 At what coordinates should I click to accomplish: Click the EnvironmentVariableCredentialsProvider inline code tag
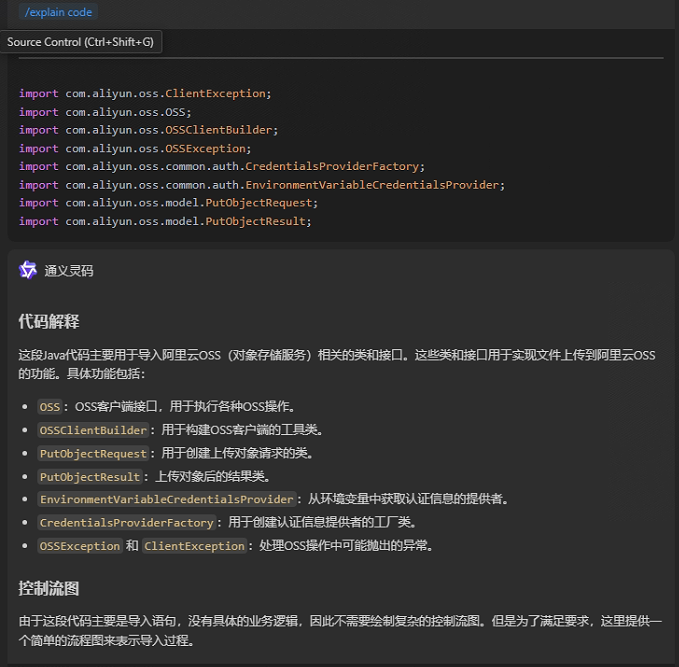pyautogui.click(x=167, y=499)
